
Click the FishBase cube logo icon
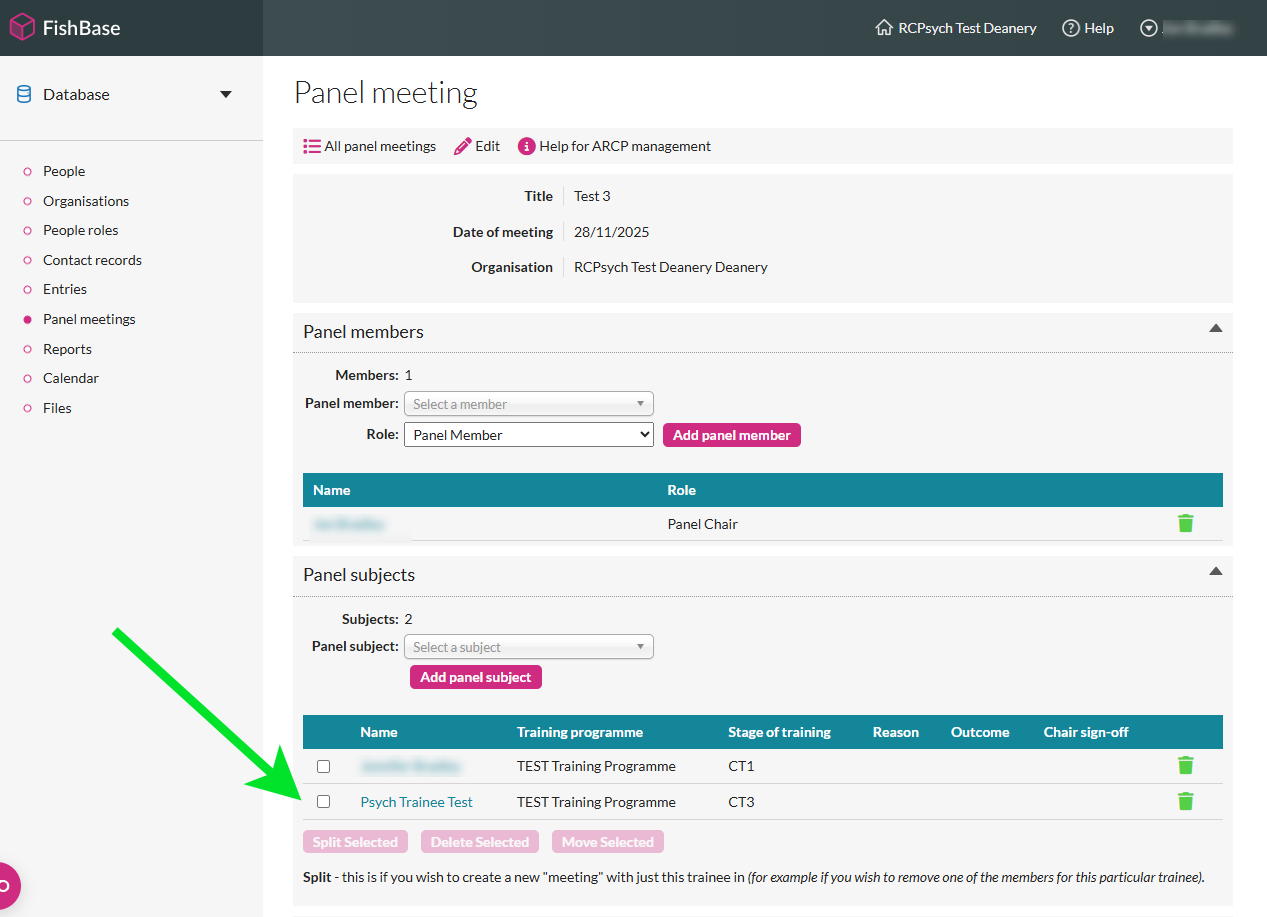coord(22,27)
